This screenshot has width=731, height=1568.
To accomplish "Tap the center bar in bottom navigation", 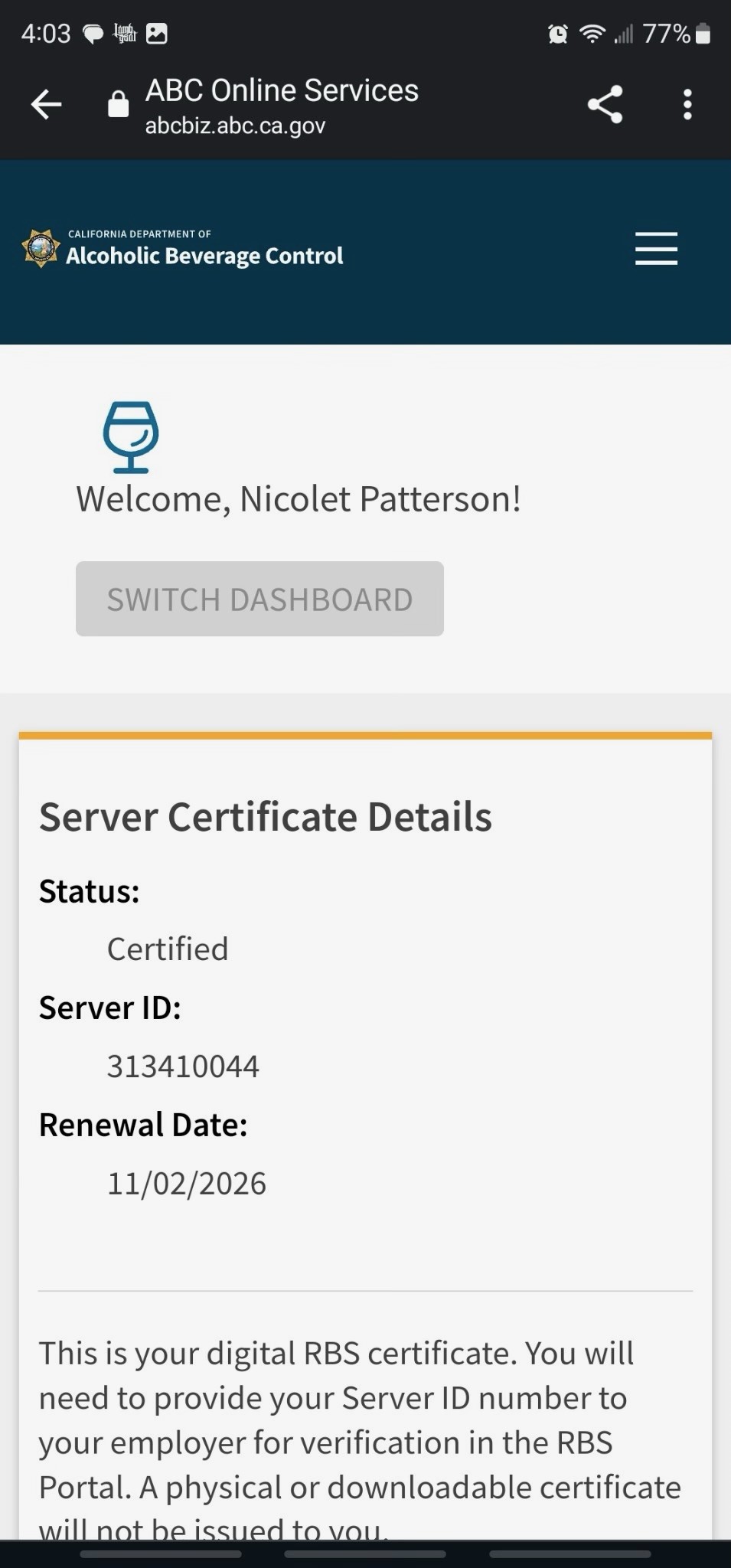I will pos(365,1553).
